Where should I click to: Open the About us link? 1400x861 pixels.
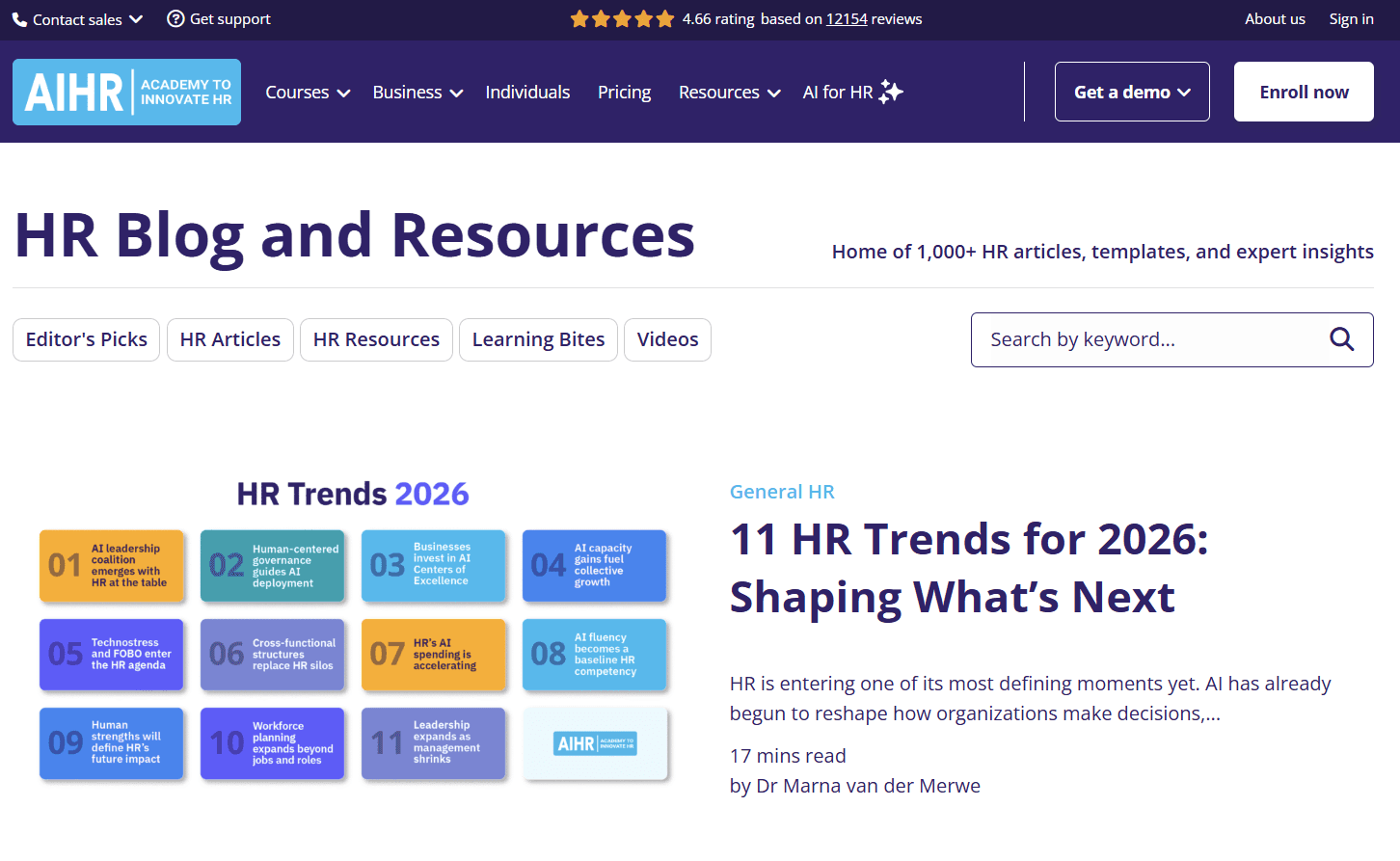click(x=1275, y=19)
